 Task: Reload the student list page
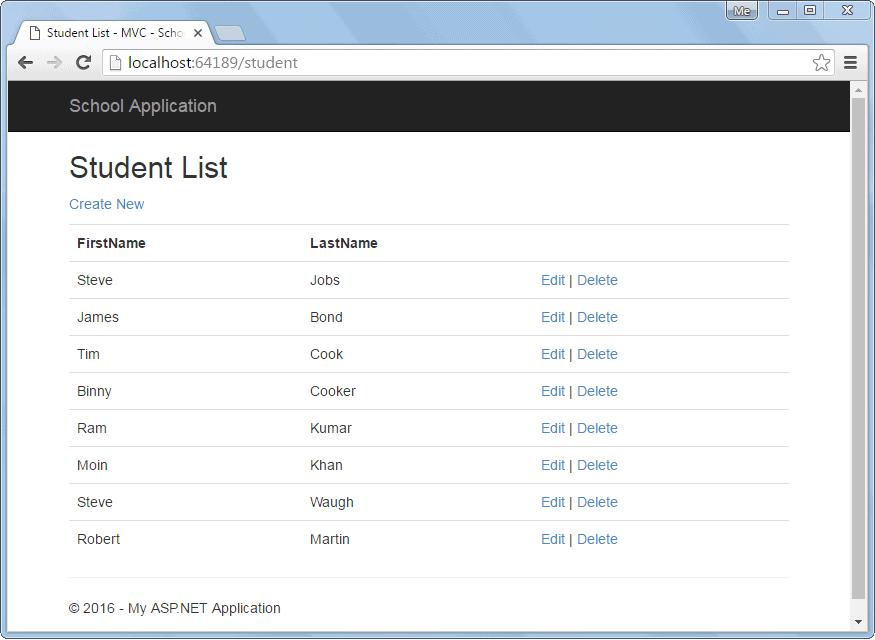tap(83, 62)
